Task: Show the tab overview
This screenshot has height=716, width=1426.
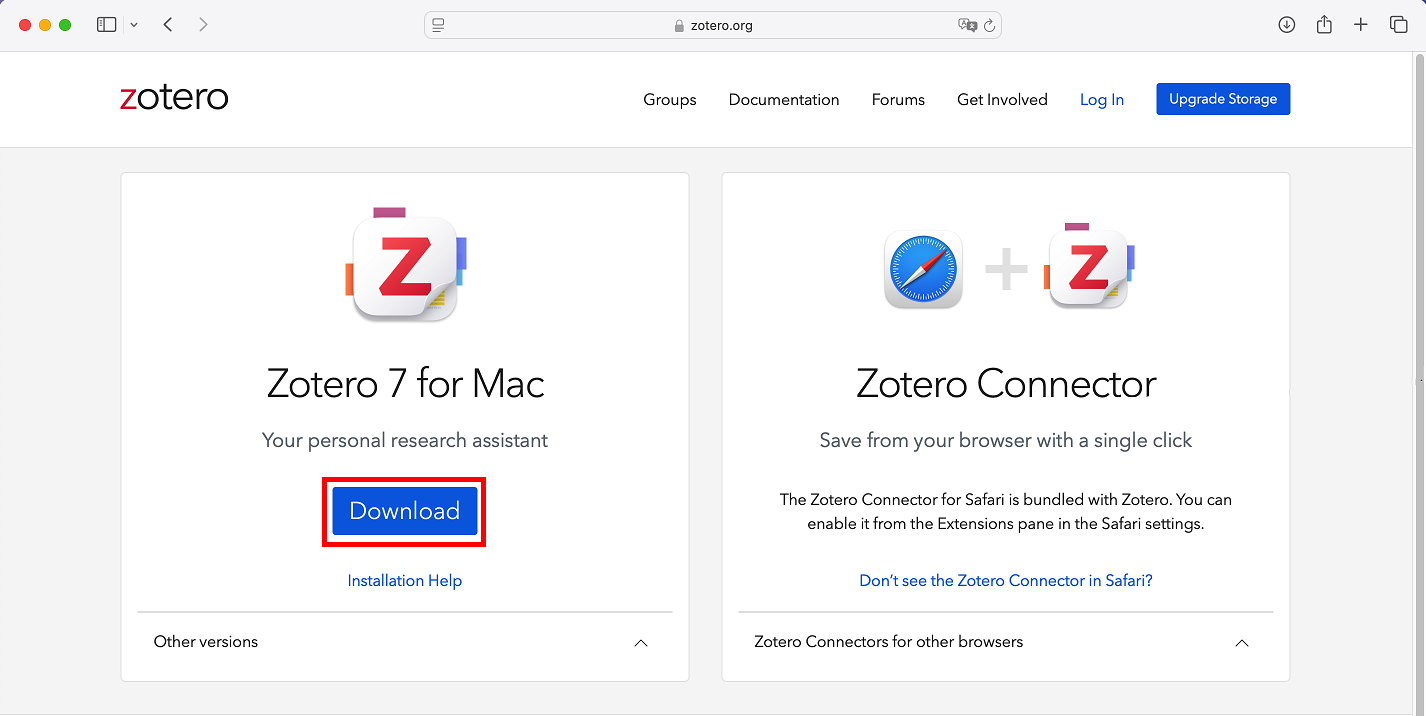Action: (x=1398, y=25)
